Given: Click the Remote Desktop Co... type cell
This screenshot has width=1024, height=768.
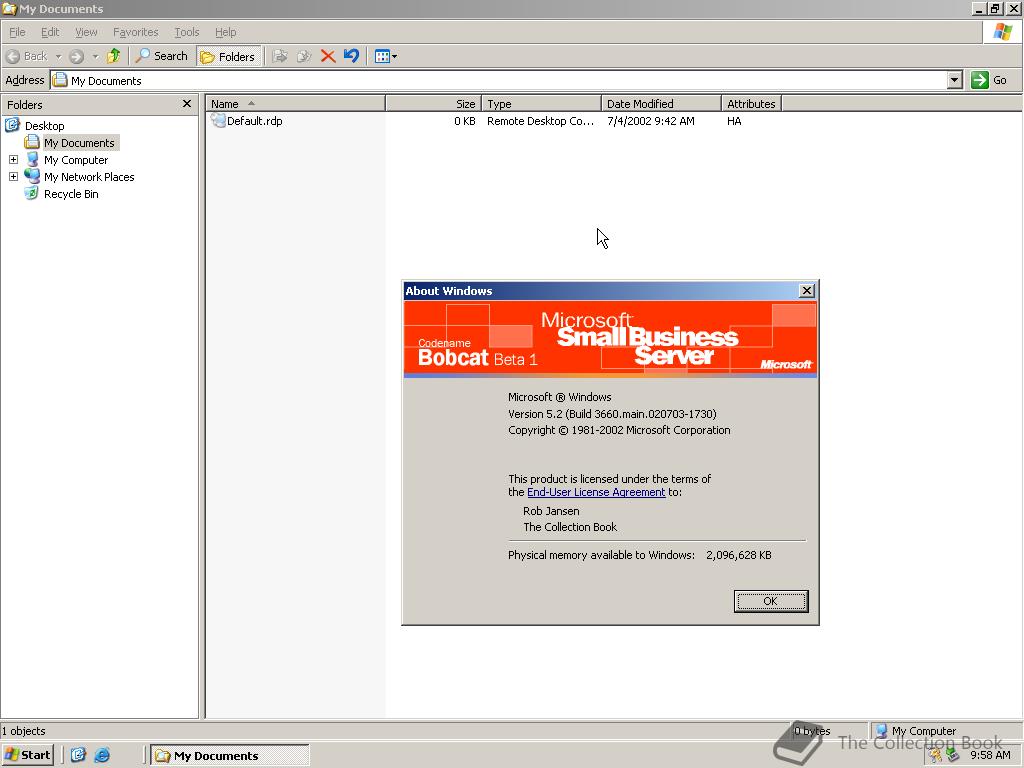Looking at the screenshot, I should coord(541,121).
